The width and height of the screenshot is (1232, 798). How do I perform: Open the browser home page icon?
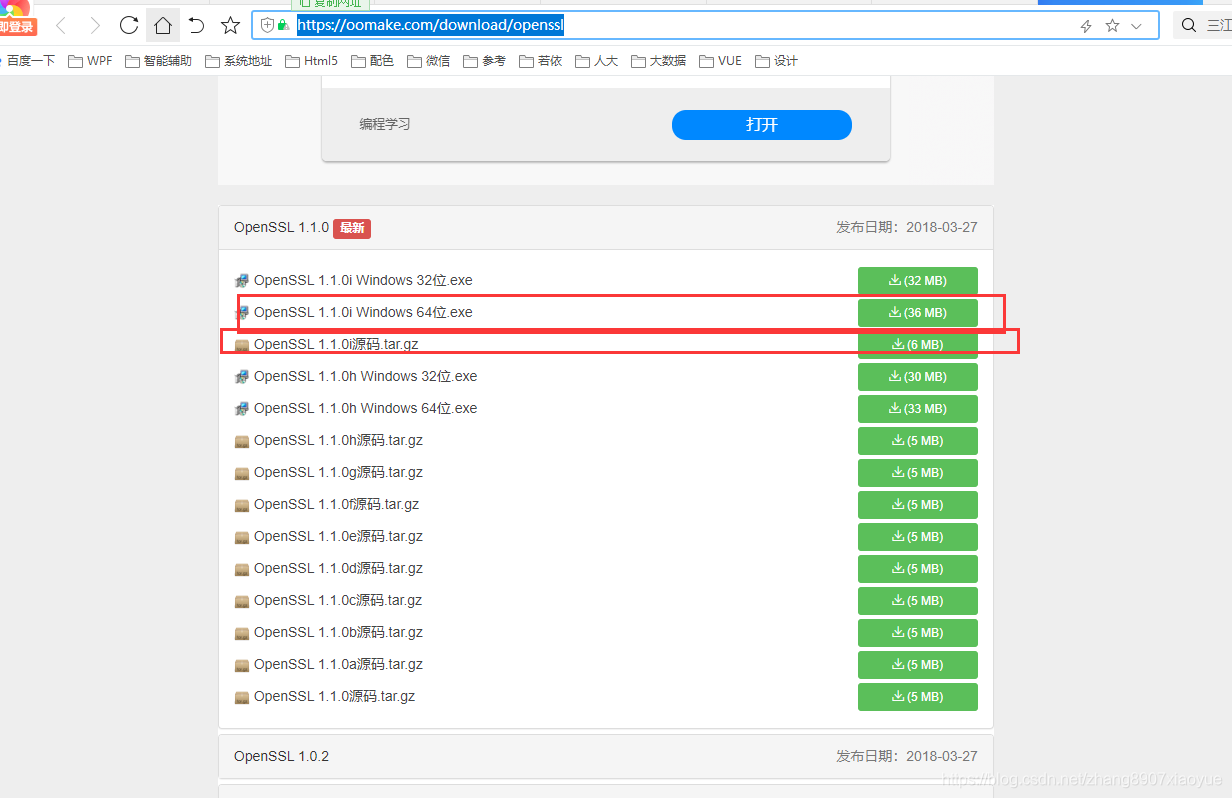pyautogui.click(x=162, y=25)
